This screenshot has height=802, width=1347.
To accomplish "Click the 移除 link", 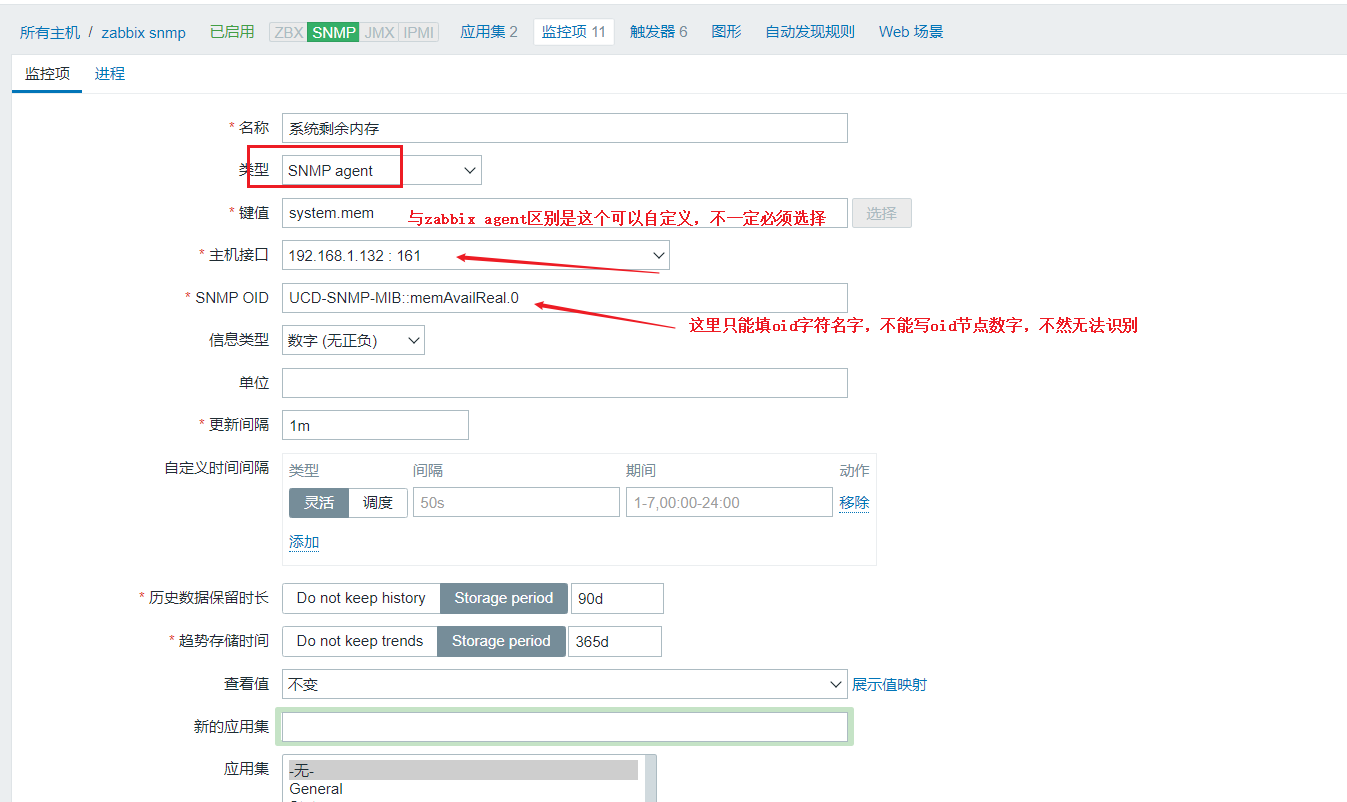I will 854,502.
